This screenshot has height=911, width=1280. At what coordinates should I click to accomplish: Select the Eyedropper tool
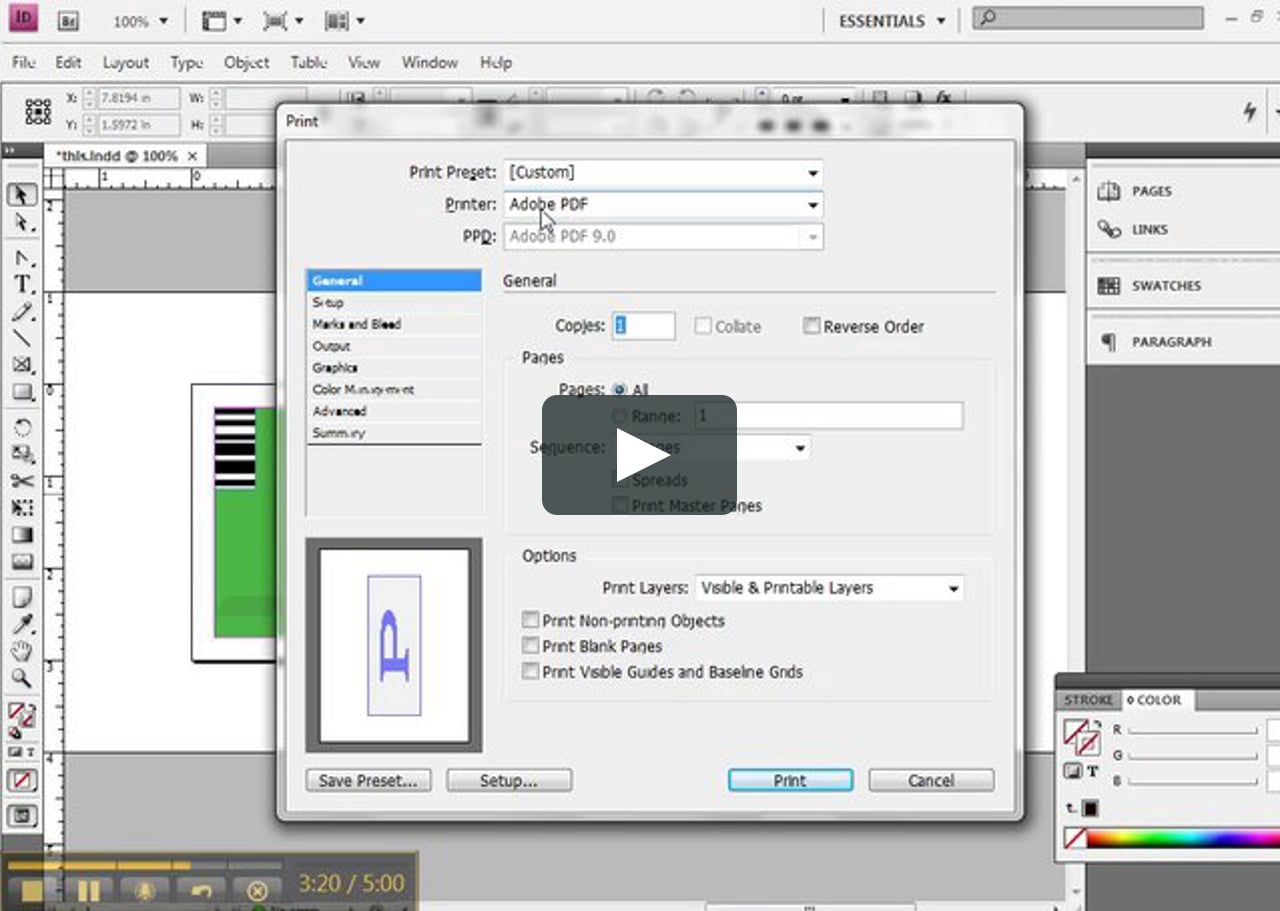22,625
